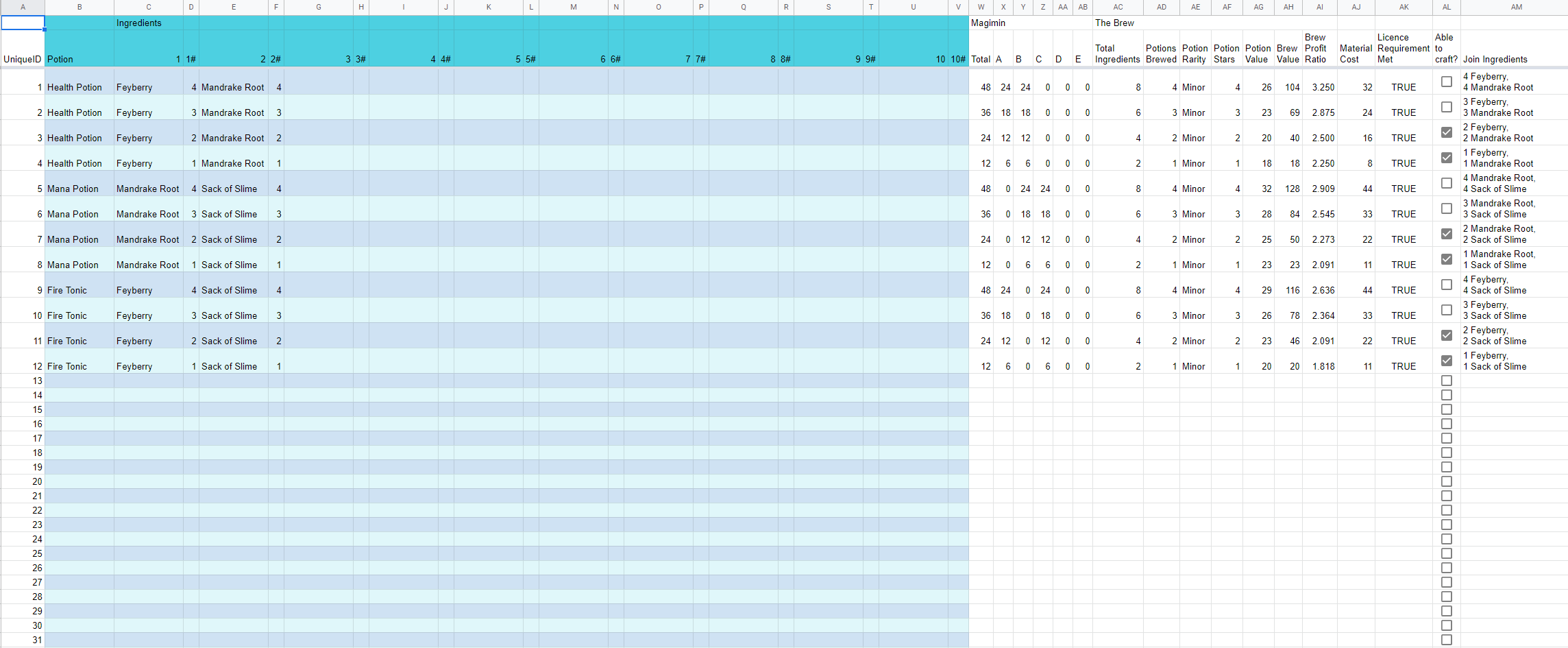1568x648 pixels.
Task: Click the Brew Value cell showing 128
Action: click(1288, 189)
